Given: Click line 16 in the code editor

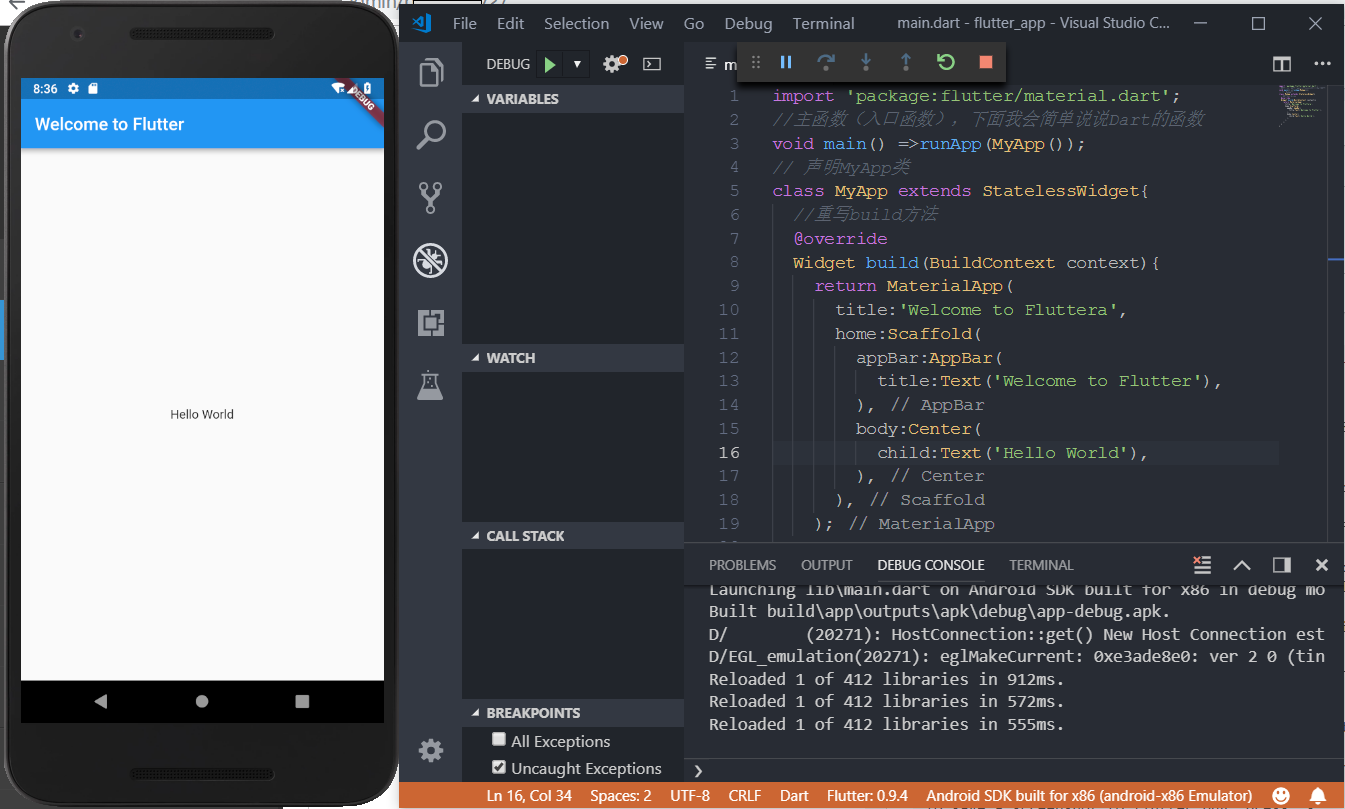Looking at the screenshot, I should click(1010, 453).
